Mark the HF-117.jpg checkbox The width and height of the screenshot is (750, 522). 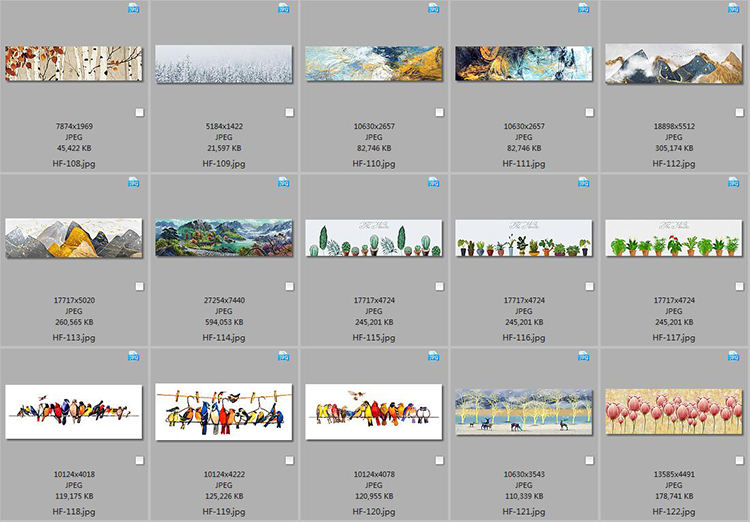point(739,287)
